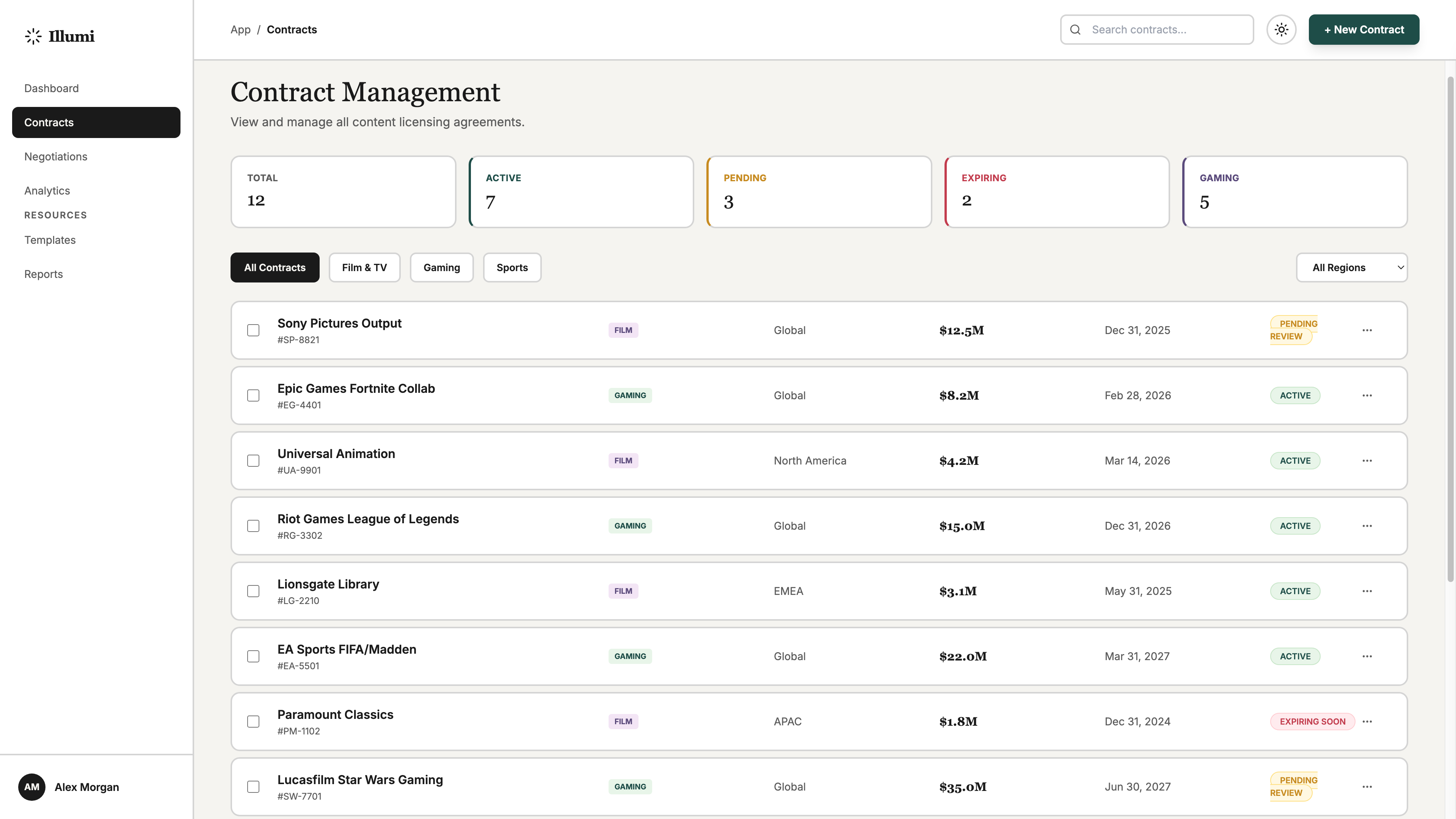Click the New Contract button
The height and width of the screenshot is (819, 1456).
[x=1363, y=30]
